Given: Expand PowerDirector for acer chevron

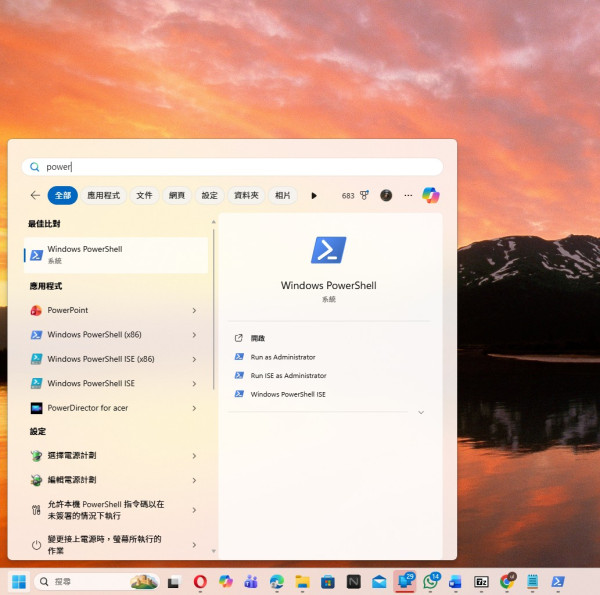Looking at the screenshot, I should pos(194,408).
